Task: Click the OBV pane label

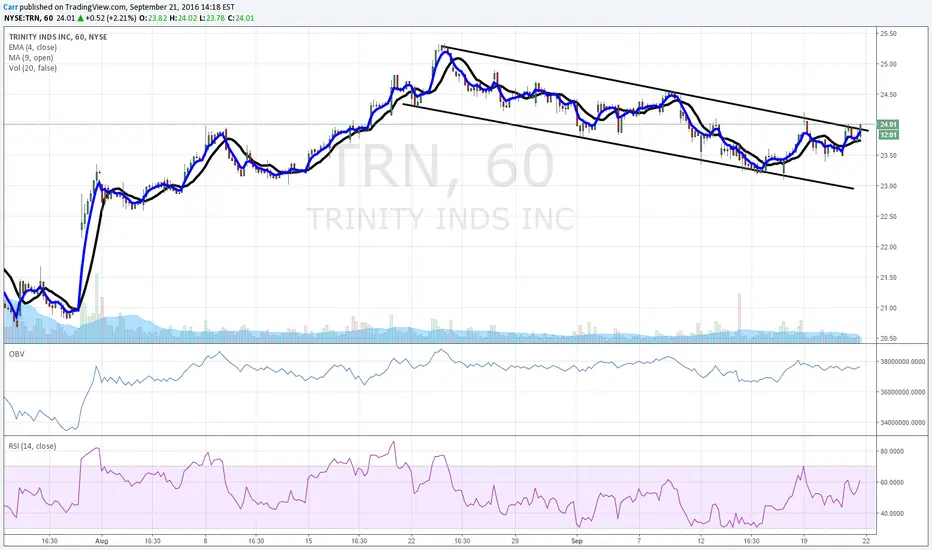Action: 16,354
